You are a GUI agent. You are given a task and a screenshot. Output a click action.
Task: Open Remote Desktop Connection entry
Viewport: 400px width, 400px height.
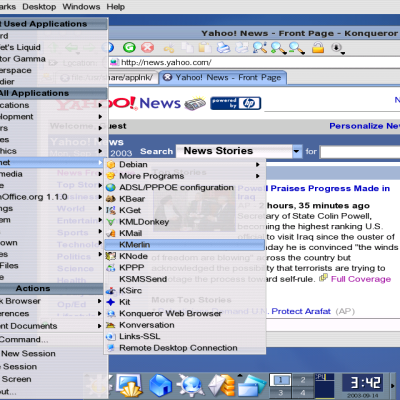coord(185,348)
